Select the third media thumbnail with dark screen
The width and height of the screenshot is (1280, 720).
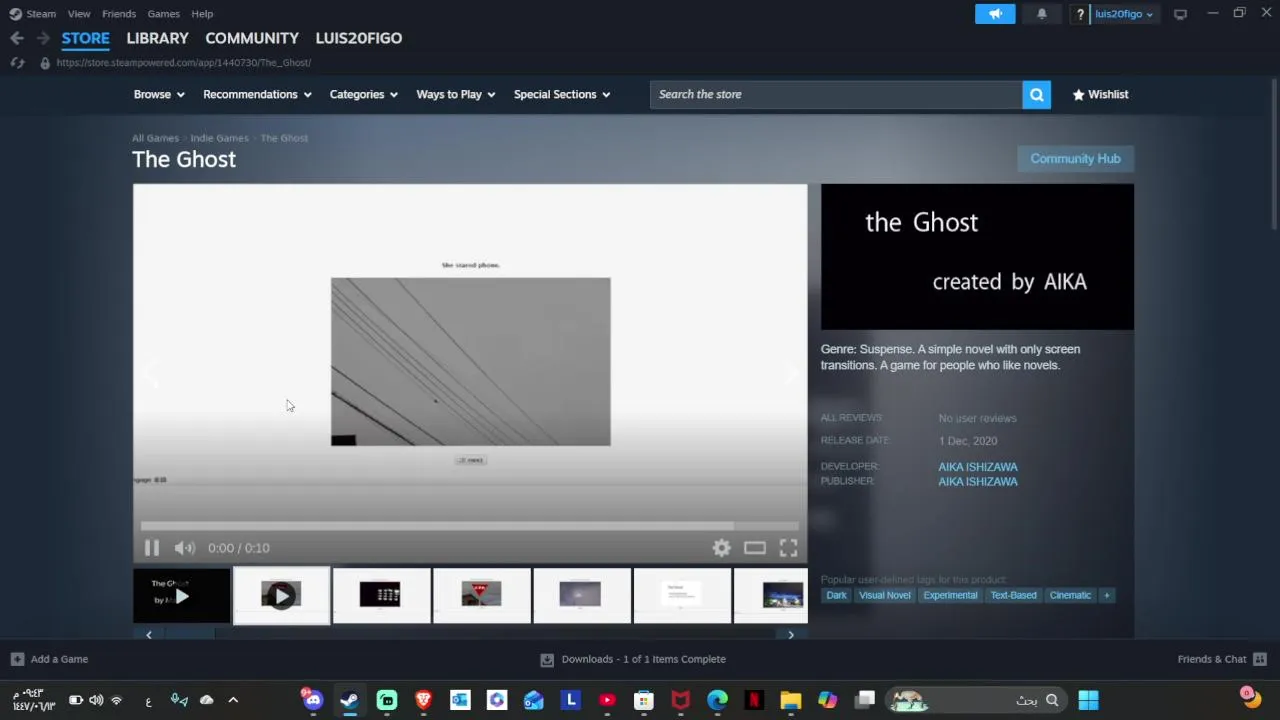pyautogui.click(x=381, y=596)
